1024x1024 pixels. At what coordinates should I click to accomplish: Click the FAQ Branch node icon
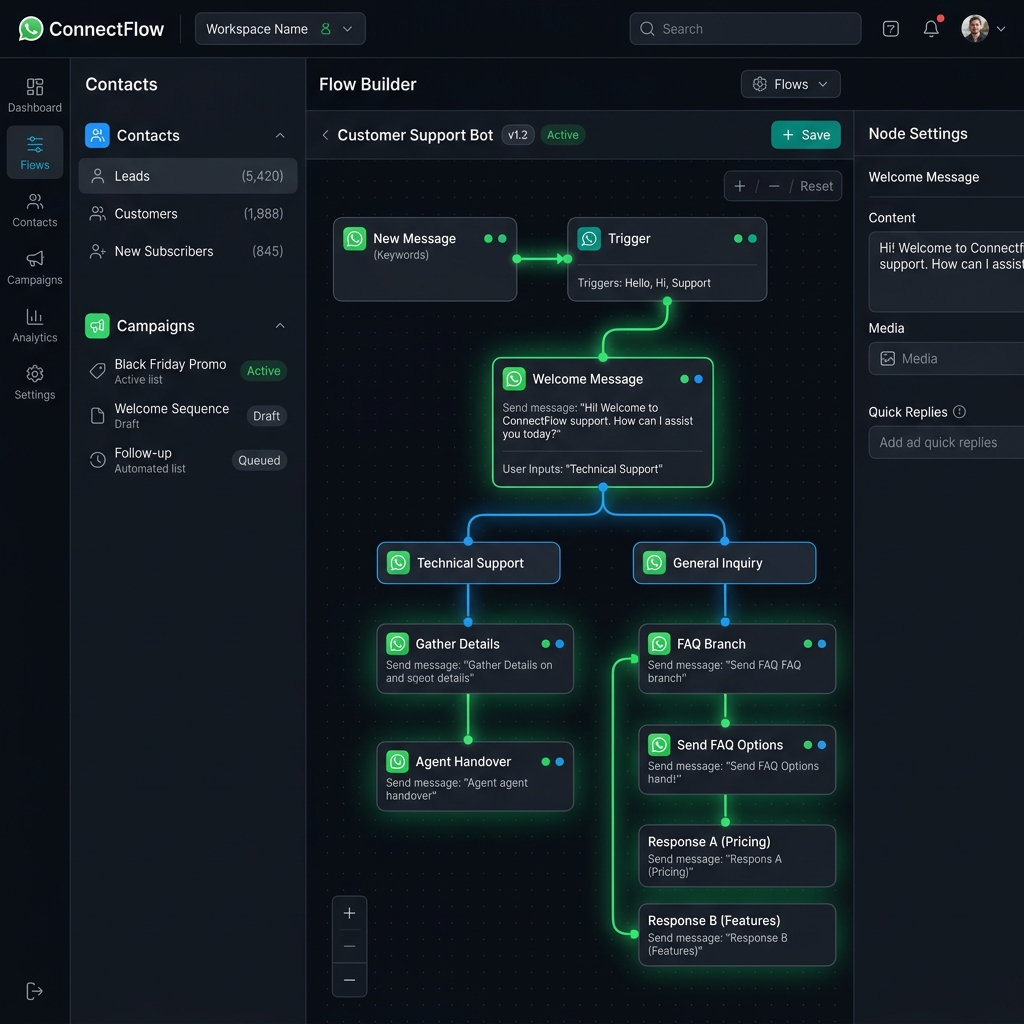659,644
